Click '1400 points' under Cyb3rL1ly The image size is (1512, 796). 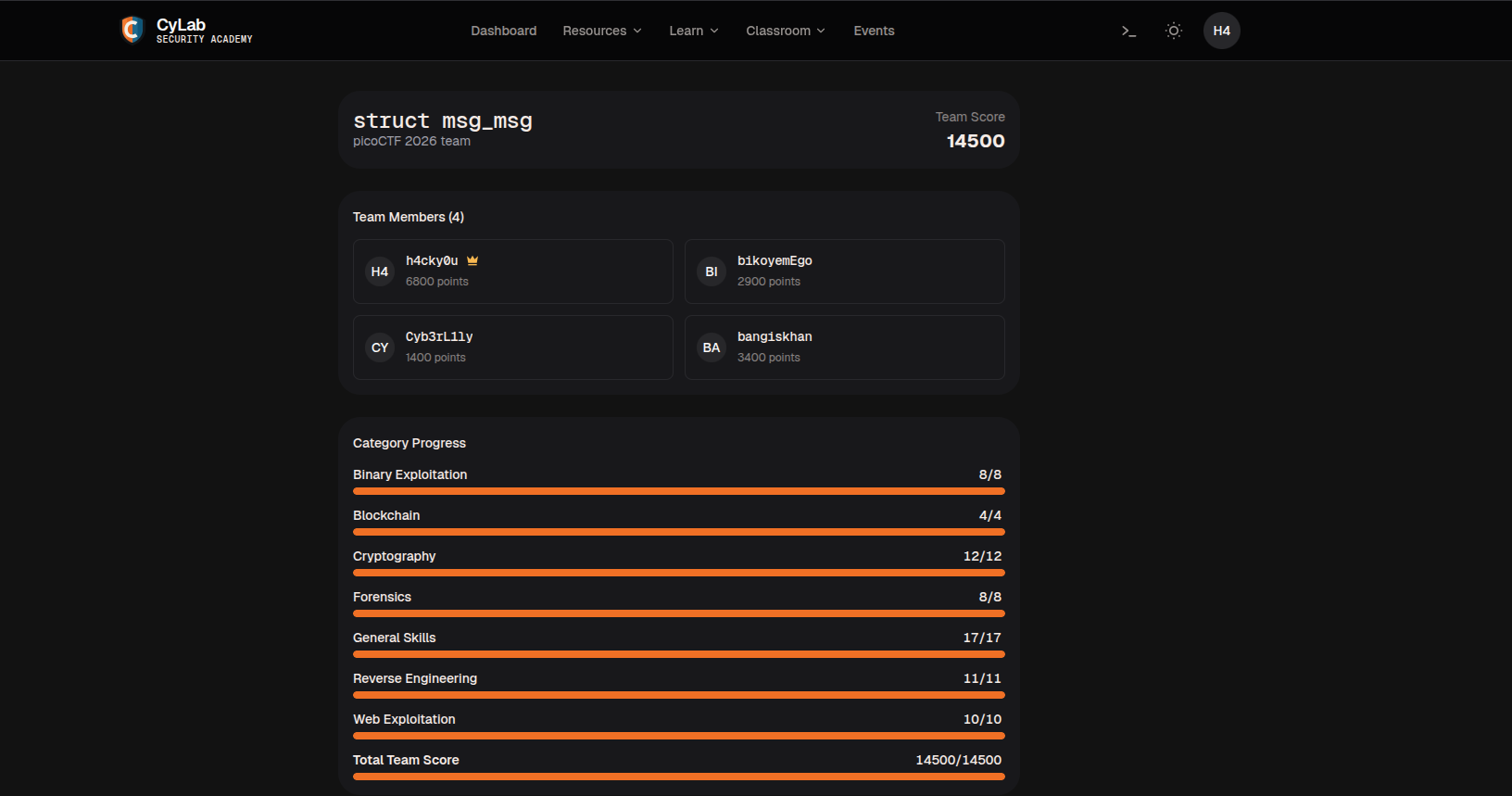435,358
